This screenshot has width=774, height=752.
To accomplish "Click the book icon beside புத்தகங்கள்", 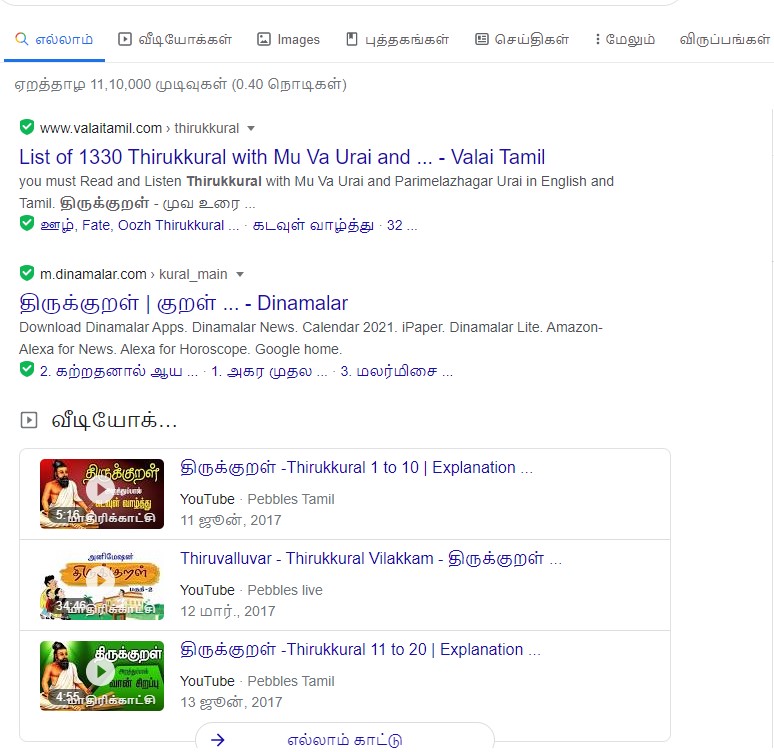I will pyautogui.click(x=351, y=39).
